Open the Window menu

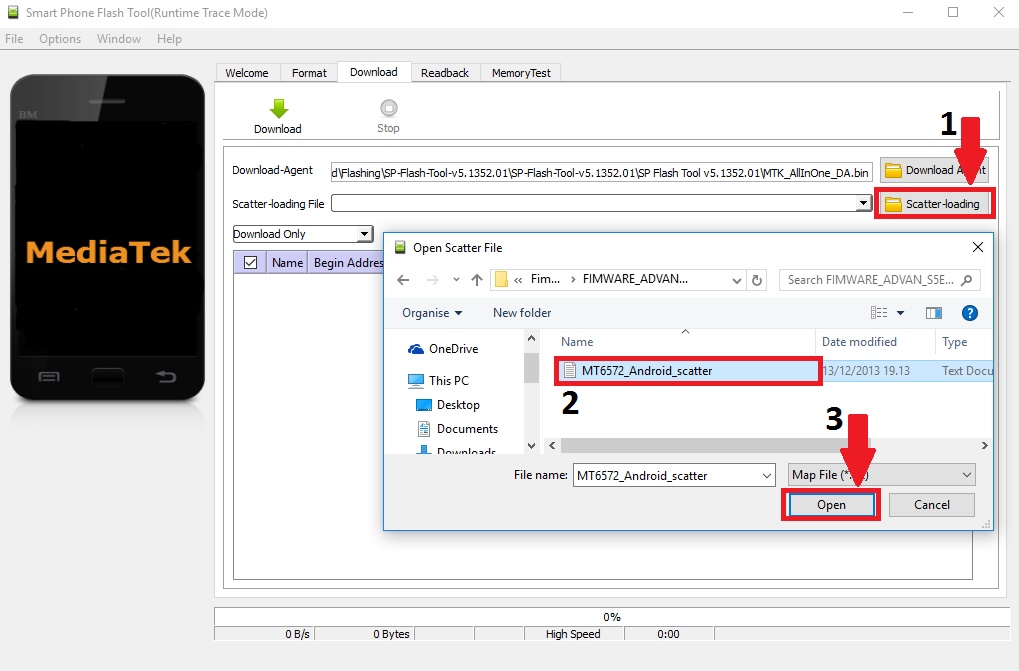(119, 39)
